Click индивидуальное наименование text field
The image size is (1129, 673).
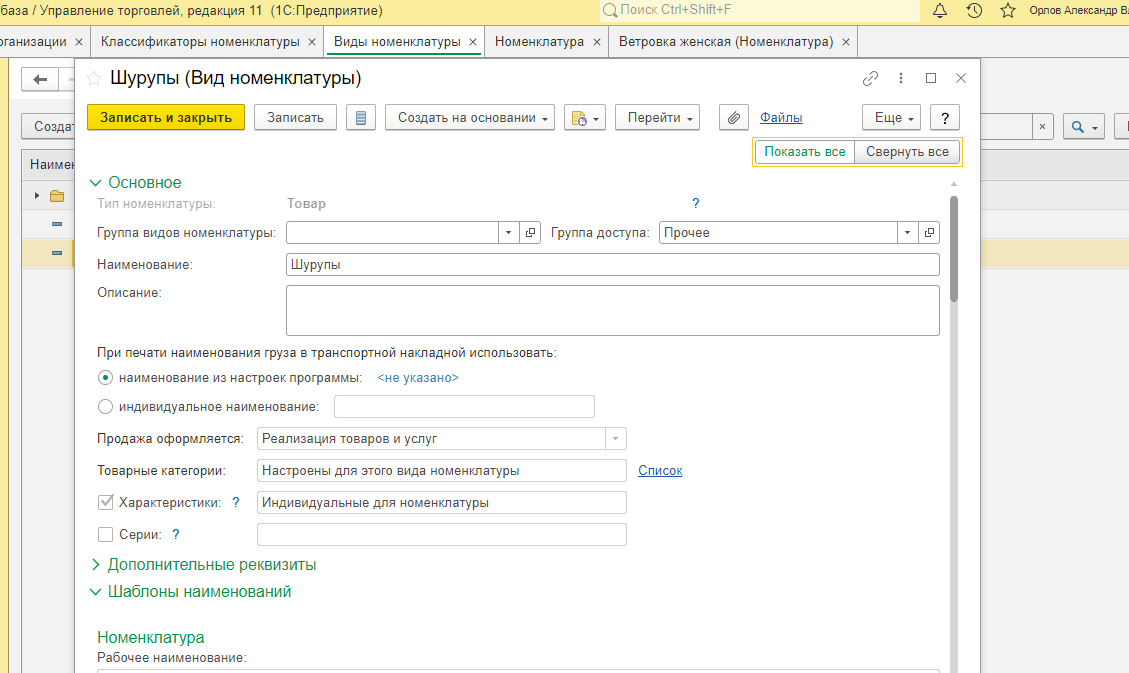[x=464, y=407]
